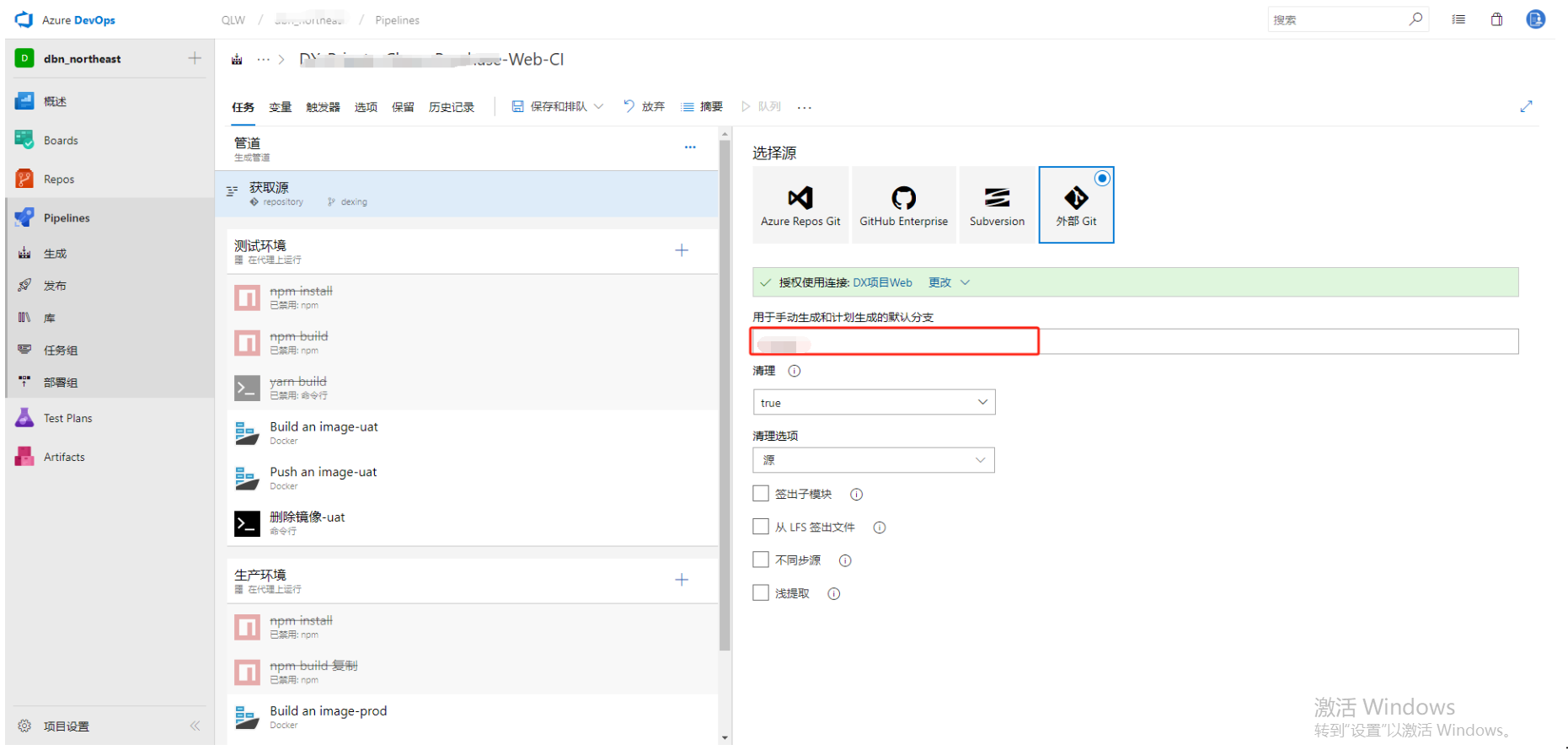Switch to 历史记录 tab
The height and width of the screenshot is (750, 1568).
tap(452, 107)
